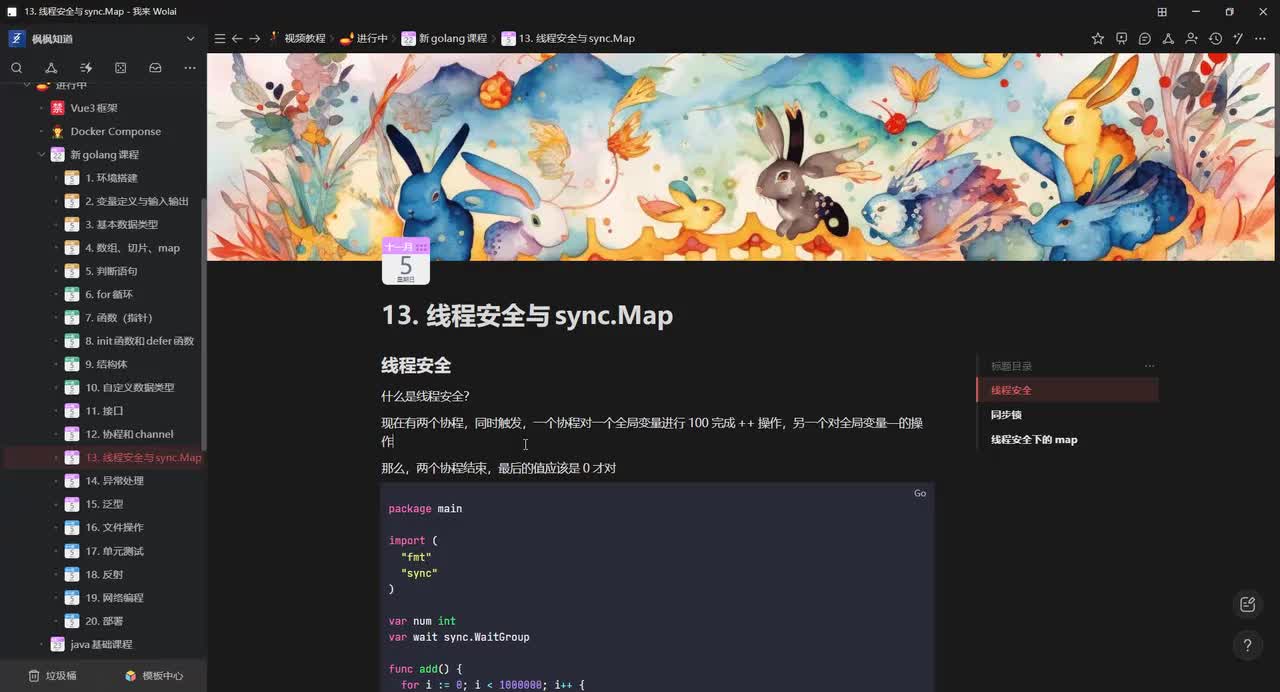Image resolution: width=1280 pixels, height=692 pixels.
Task: Click the calendar page icon showing 5
Action: 405,261
